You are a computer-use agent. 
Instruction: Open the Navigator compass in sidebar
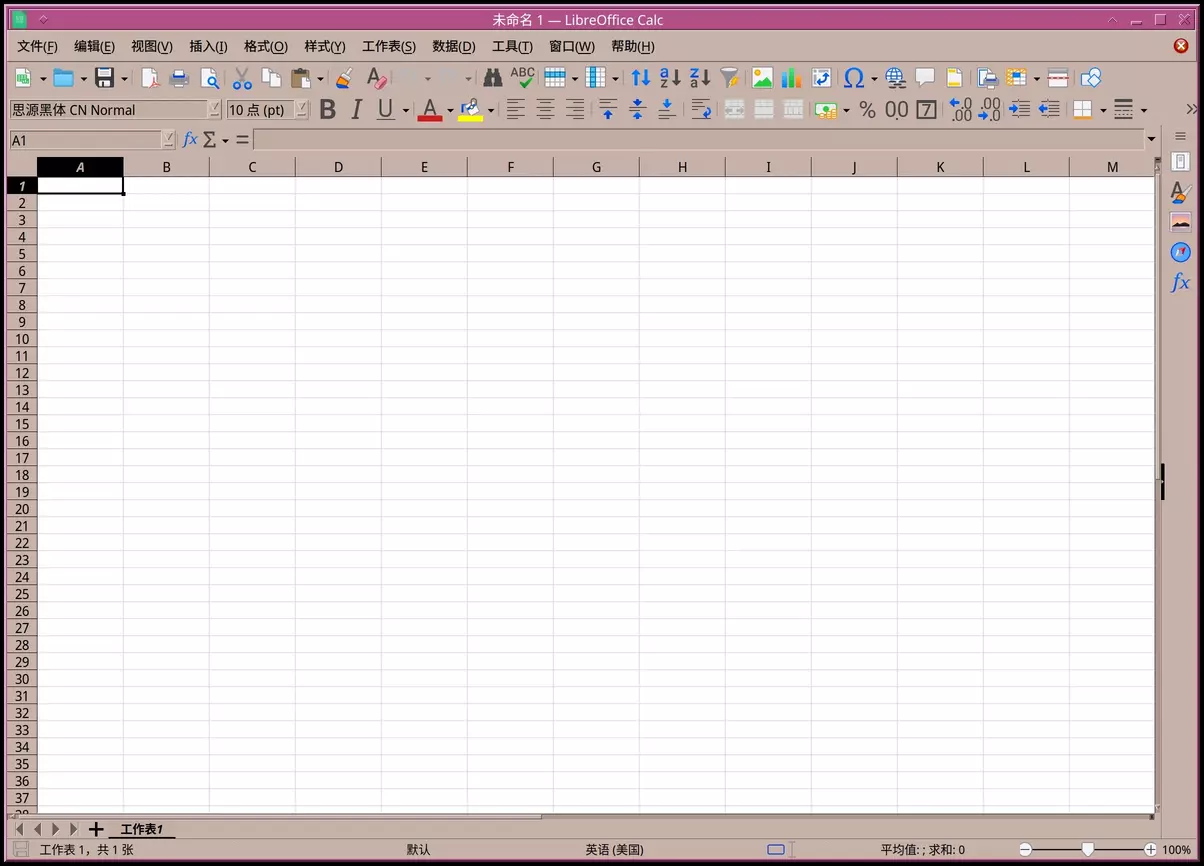(1180, 252)
